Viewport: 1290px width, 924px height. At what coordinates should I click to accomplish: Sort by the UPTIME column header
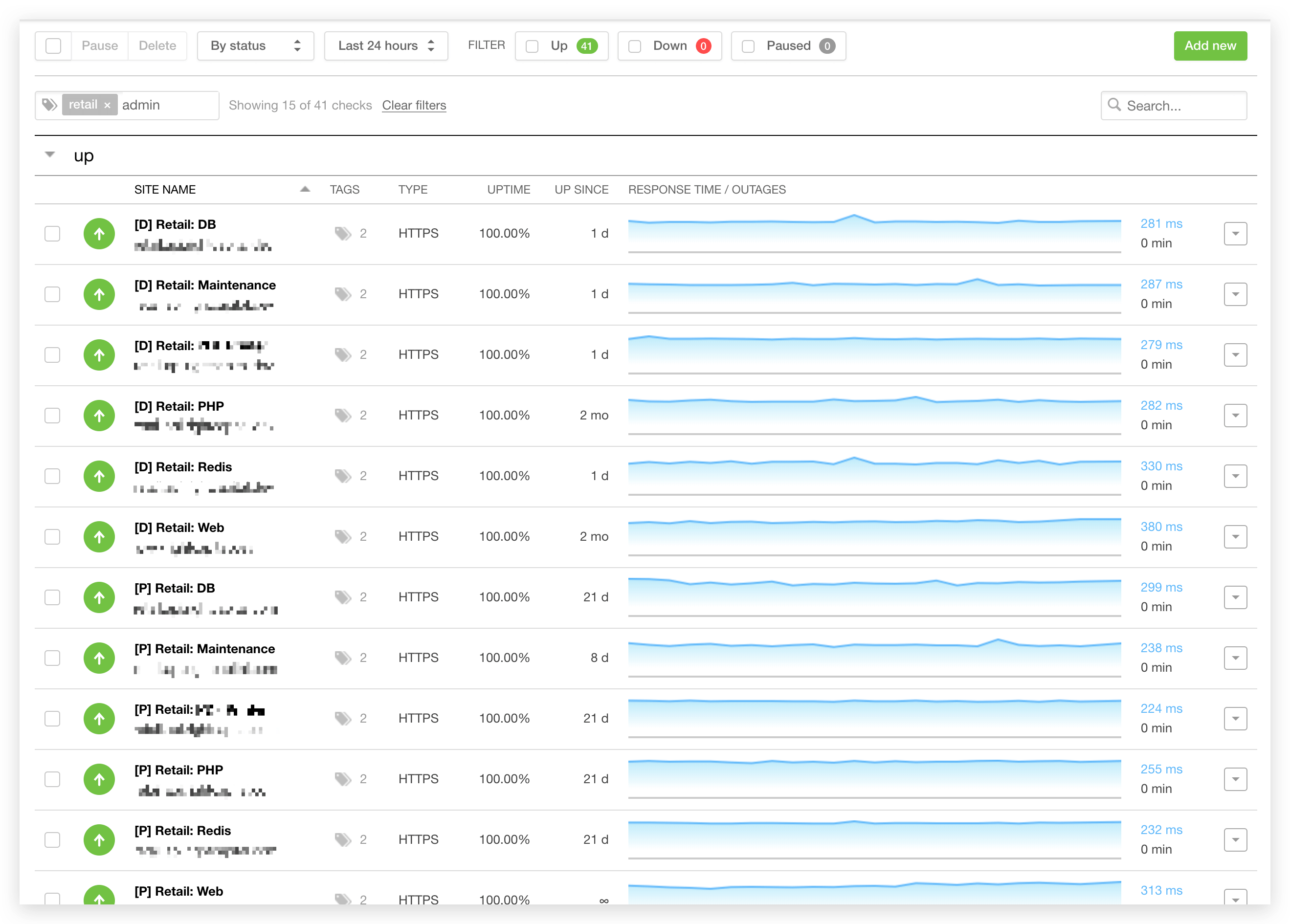point(508,189)
